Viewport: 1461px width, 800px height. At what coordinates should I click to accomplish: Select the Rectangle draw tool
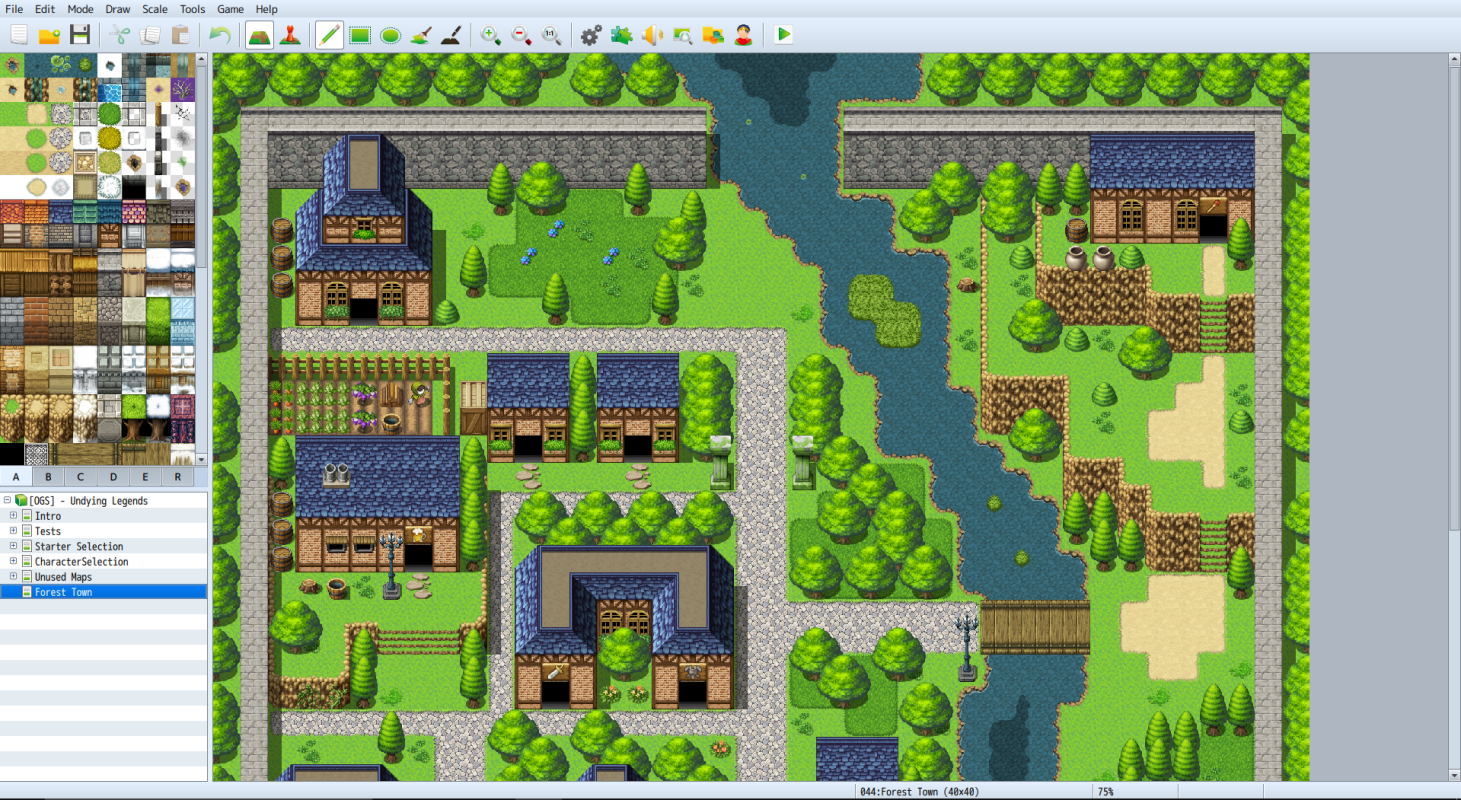coord(360,35)
